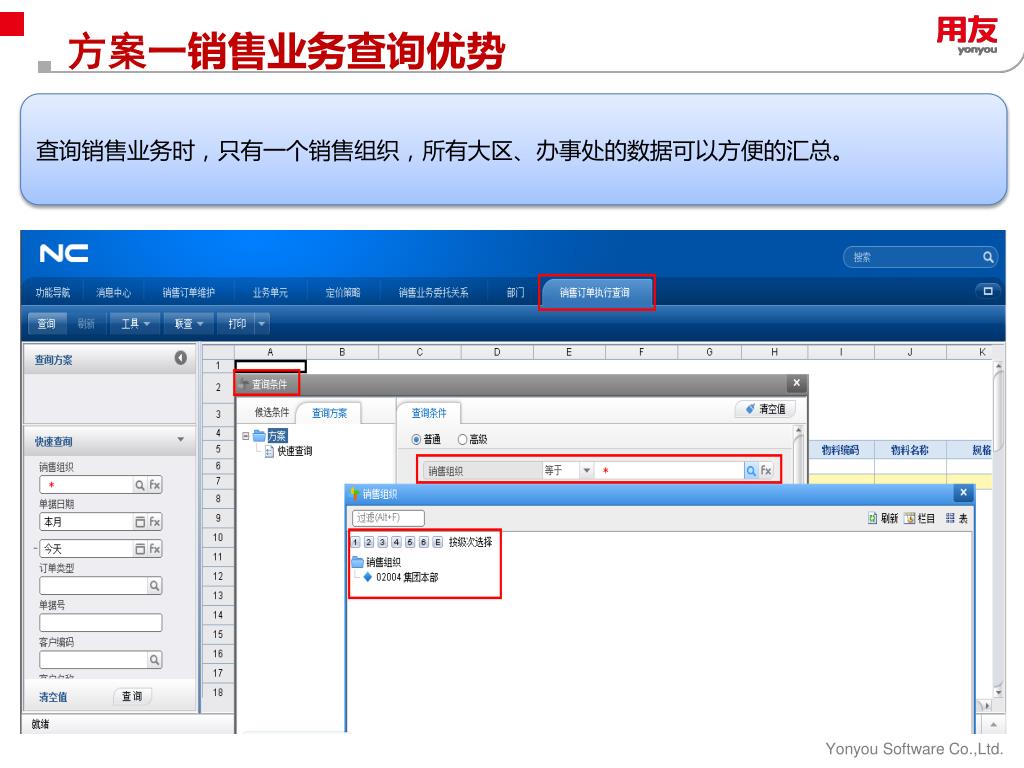The image size is (1024, 768).
Task: Click the 物料编码 column header
Action: (840, 450)
